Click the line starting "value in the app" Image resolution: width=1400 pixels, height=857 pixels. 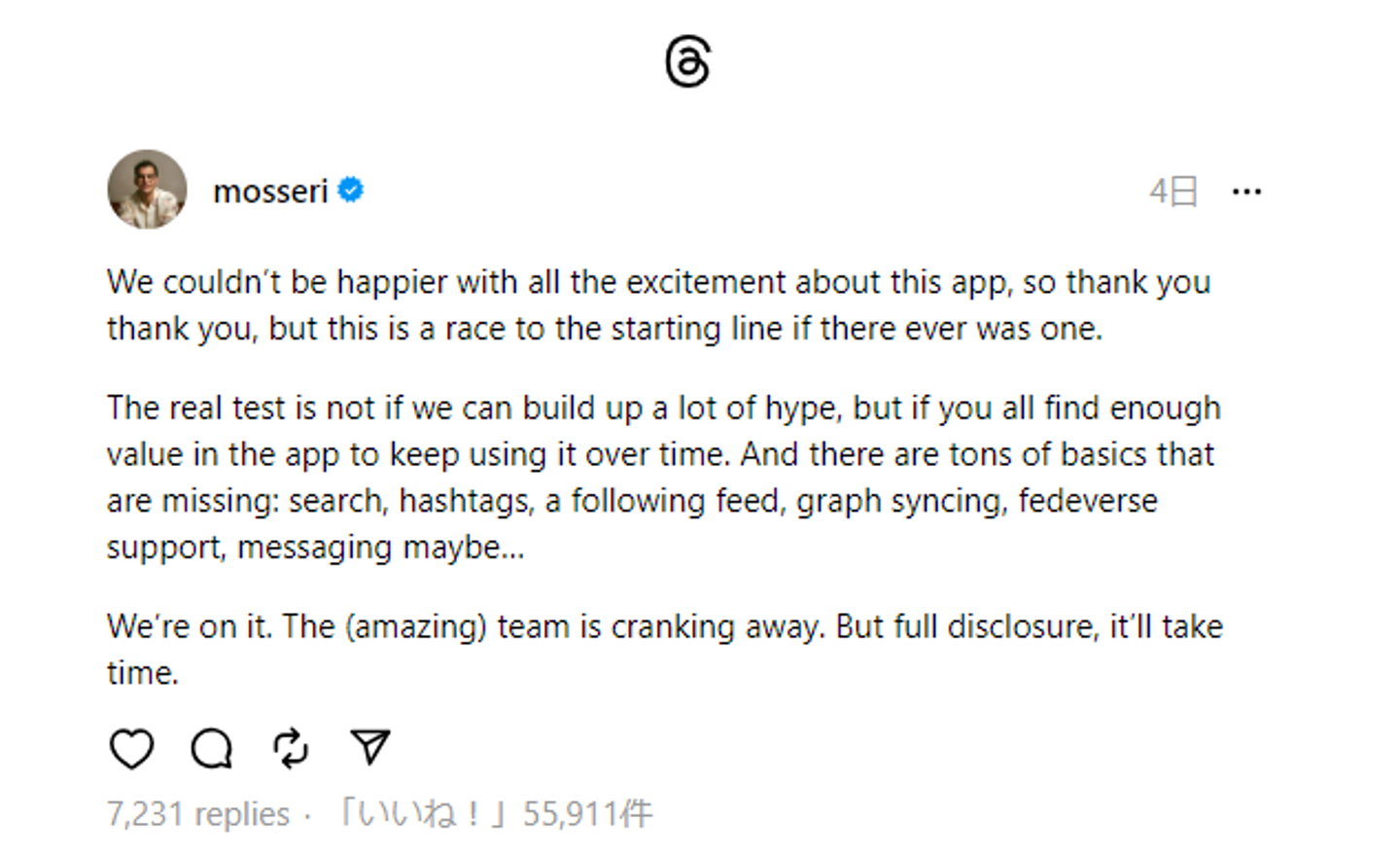(660, 454)
